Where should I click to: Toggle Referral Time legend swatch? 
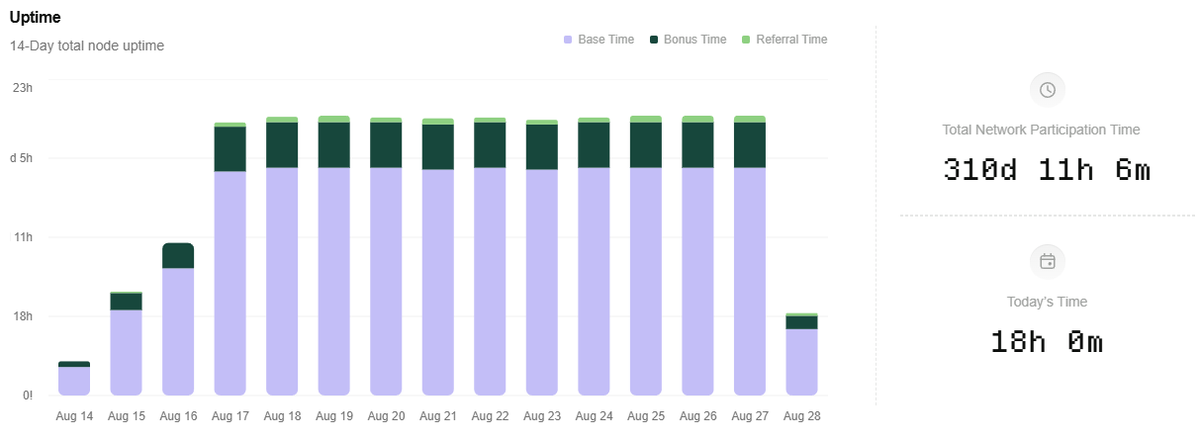pyautogui.click(x=746, y=40)
